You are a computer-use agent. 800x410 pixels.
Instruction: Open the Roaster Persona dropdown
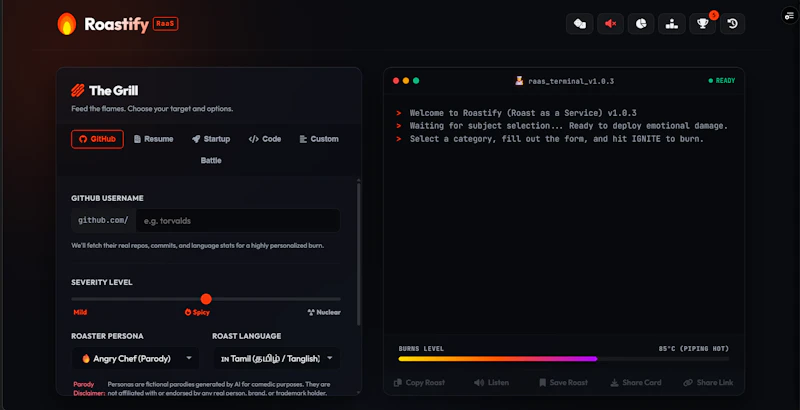tap(135, 358)
